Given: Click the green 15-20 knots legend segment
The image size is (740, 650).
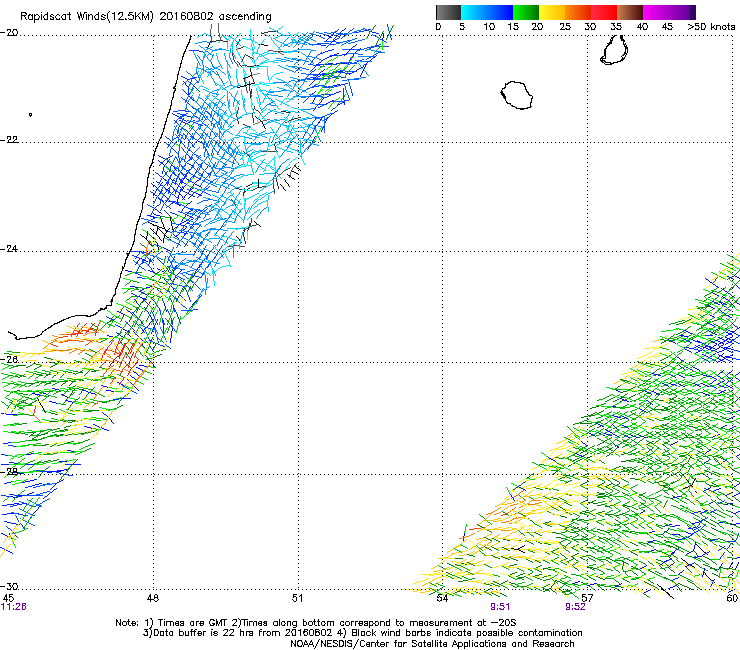Looking at the screenshot, I should pos(526,12).
